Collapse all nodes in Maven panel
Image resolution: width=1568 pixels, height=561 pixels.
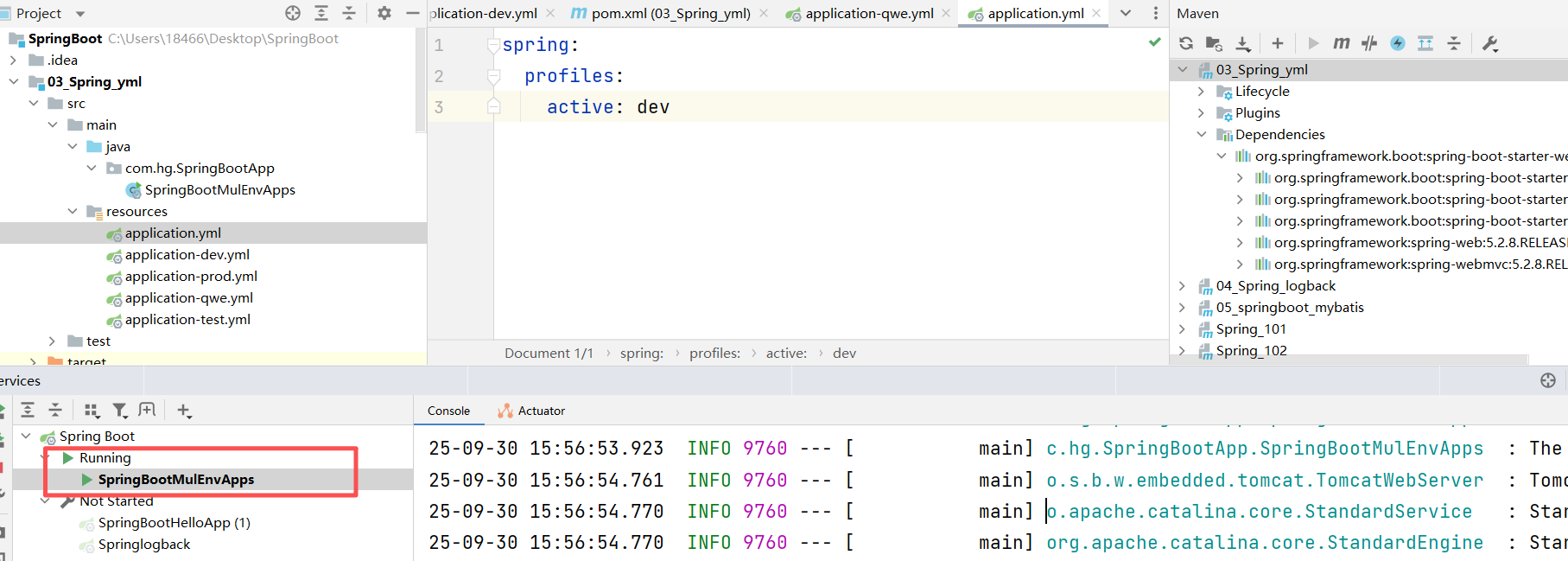pyautogui.click(x=1454, y=43)
